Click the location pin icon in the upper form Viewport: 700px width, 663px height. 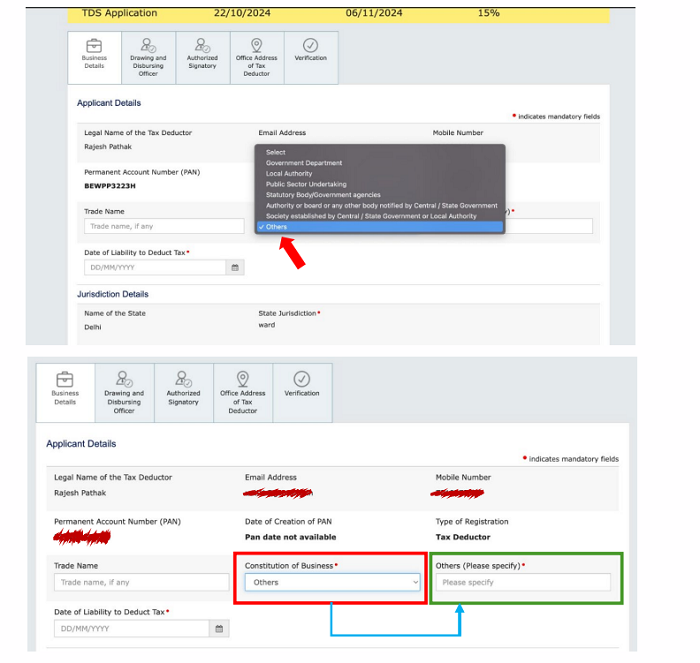point(256,45)
